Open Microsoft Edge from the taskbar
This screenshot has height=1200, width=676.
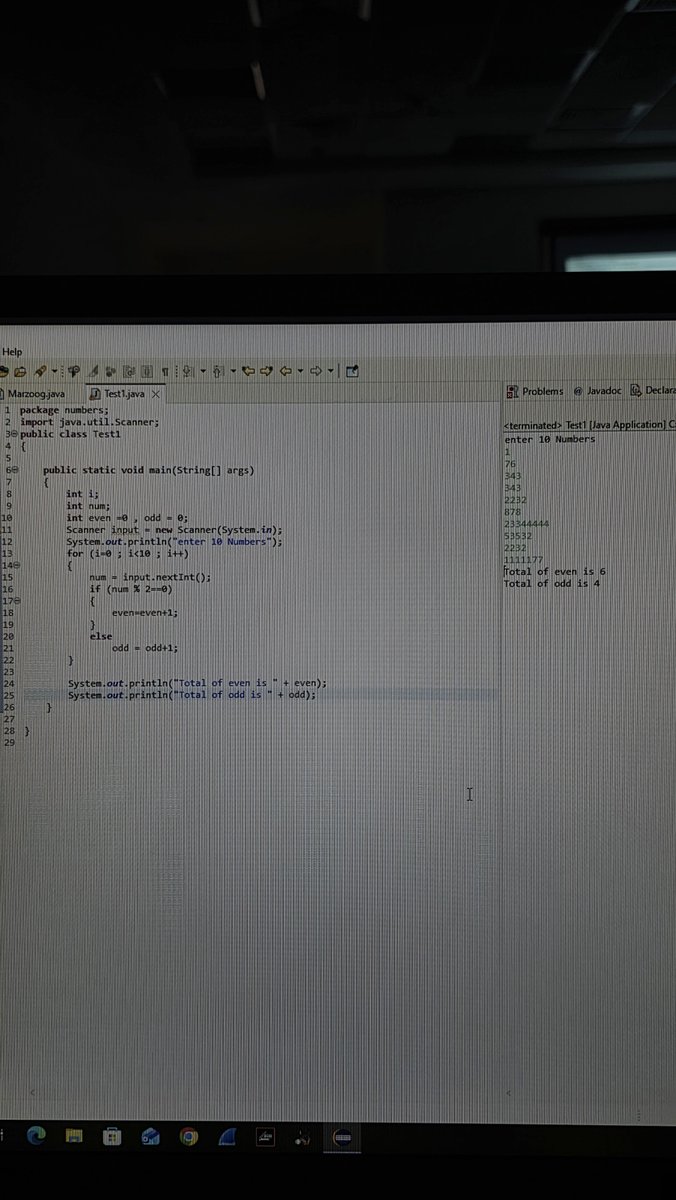[37, 1136]
